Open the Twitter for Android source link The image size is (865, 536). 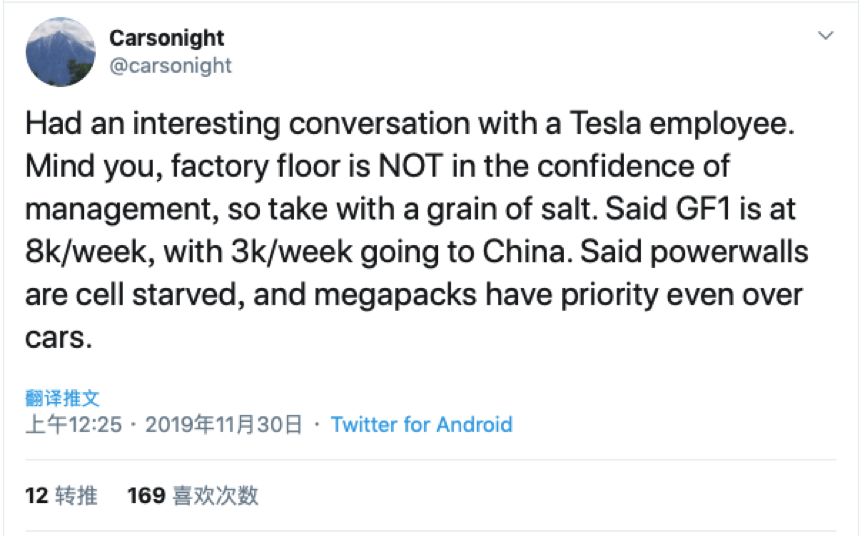[x=421, y=425]
